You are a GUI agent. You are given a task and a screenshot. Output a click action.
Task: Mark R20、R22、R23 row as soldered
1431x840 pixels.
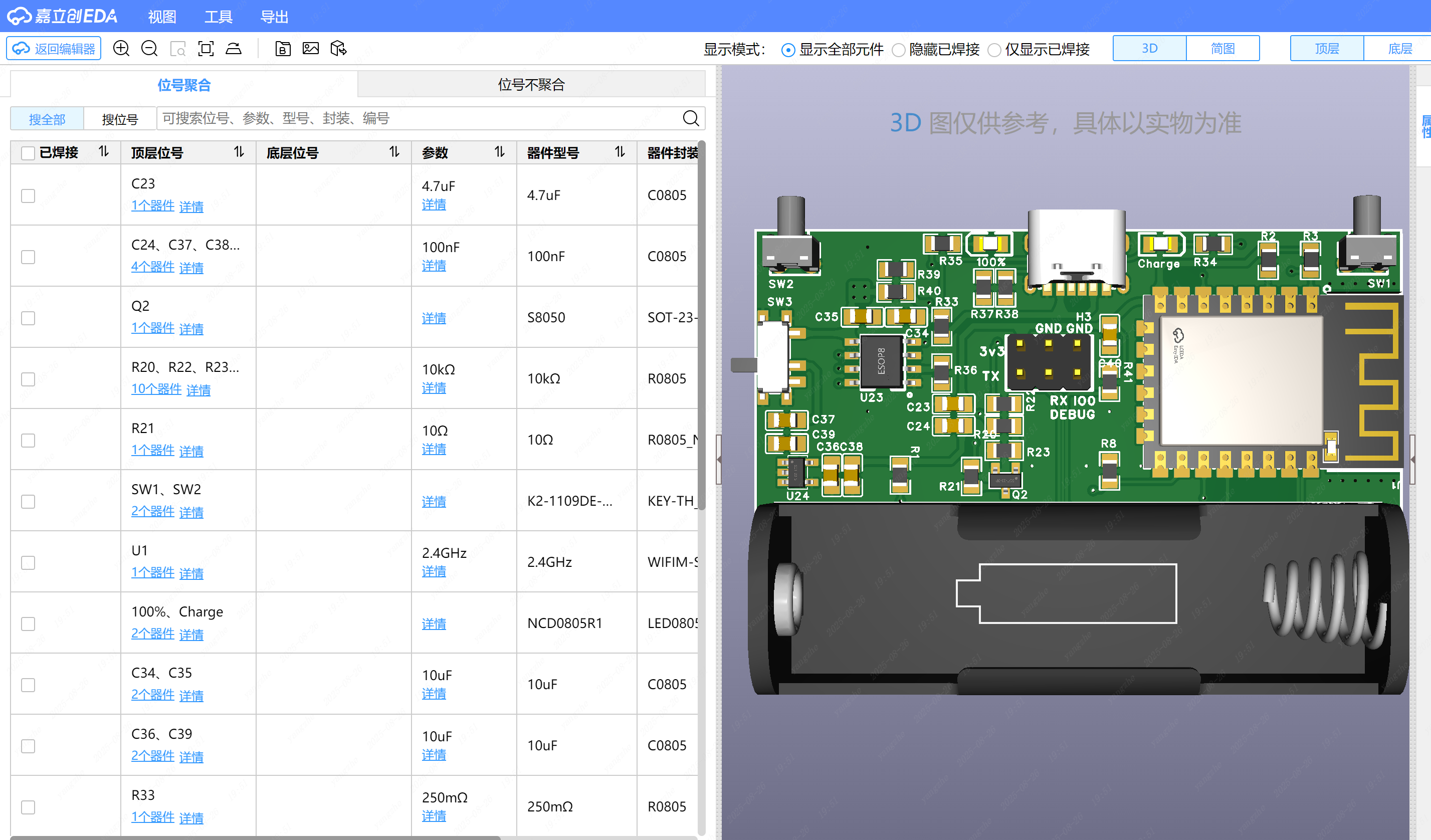click(28, 379)
